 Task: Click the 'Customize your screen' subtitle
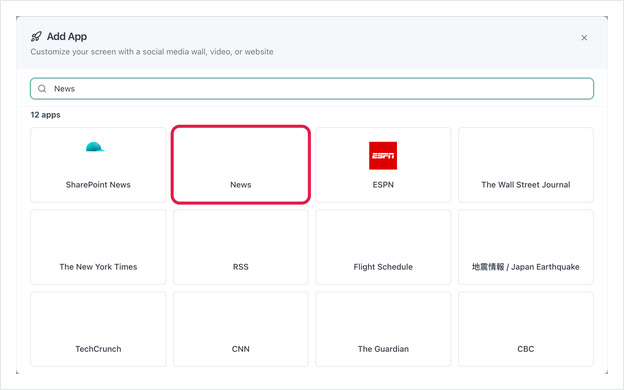click(x=152, y=52)
